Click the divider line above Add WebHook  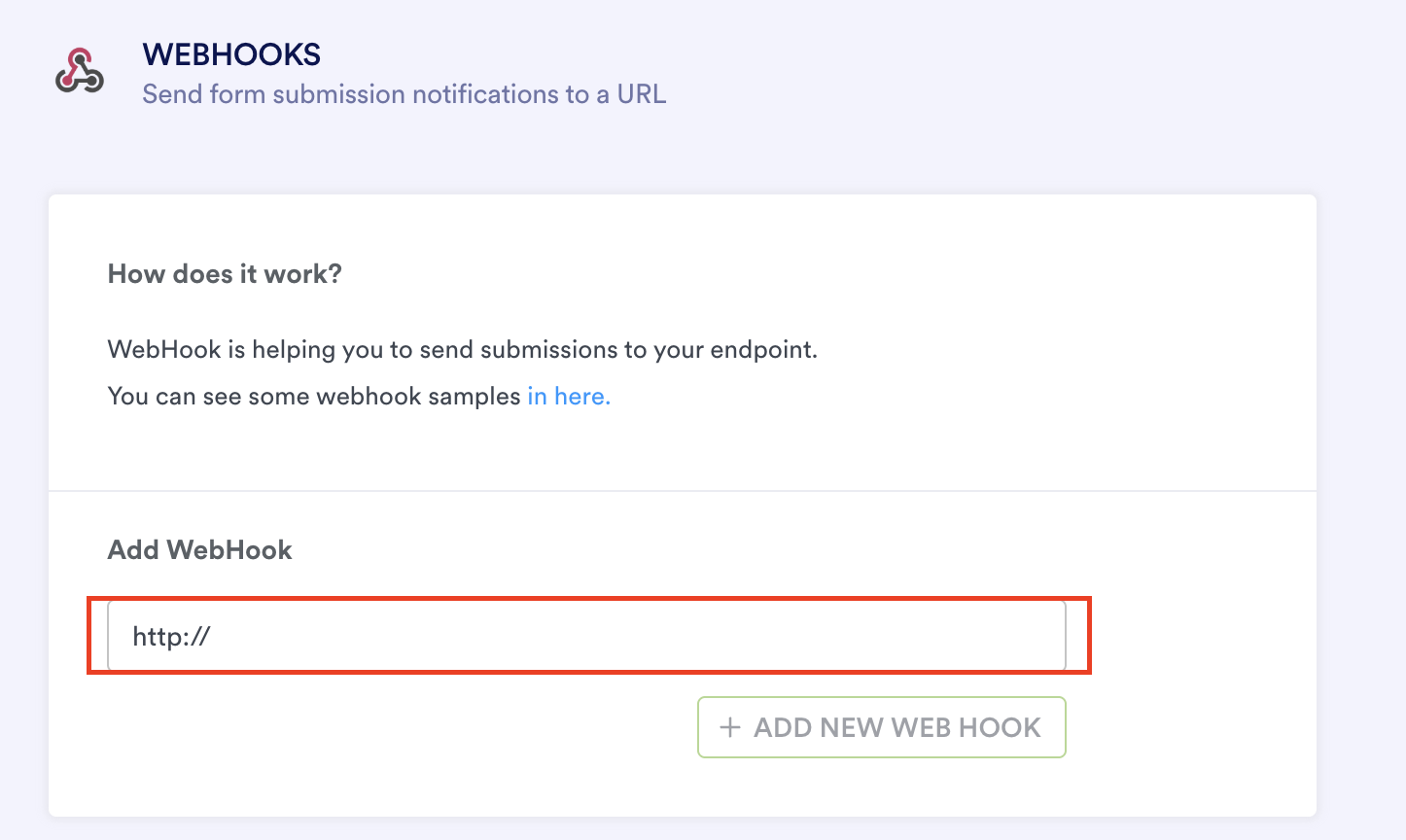(x=683, y=491)
